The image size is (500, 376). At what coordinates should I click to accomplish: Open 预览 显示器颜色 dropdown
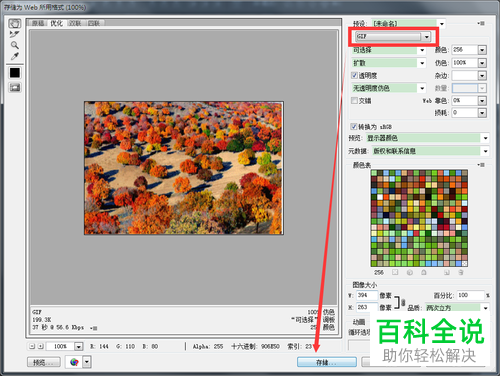coord(428,138)
